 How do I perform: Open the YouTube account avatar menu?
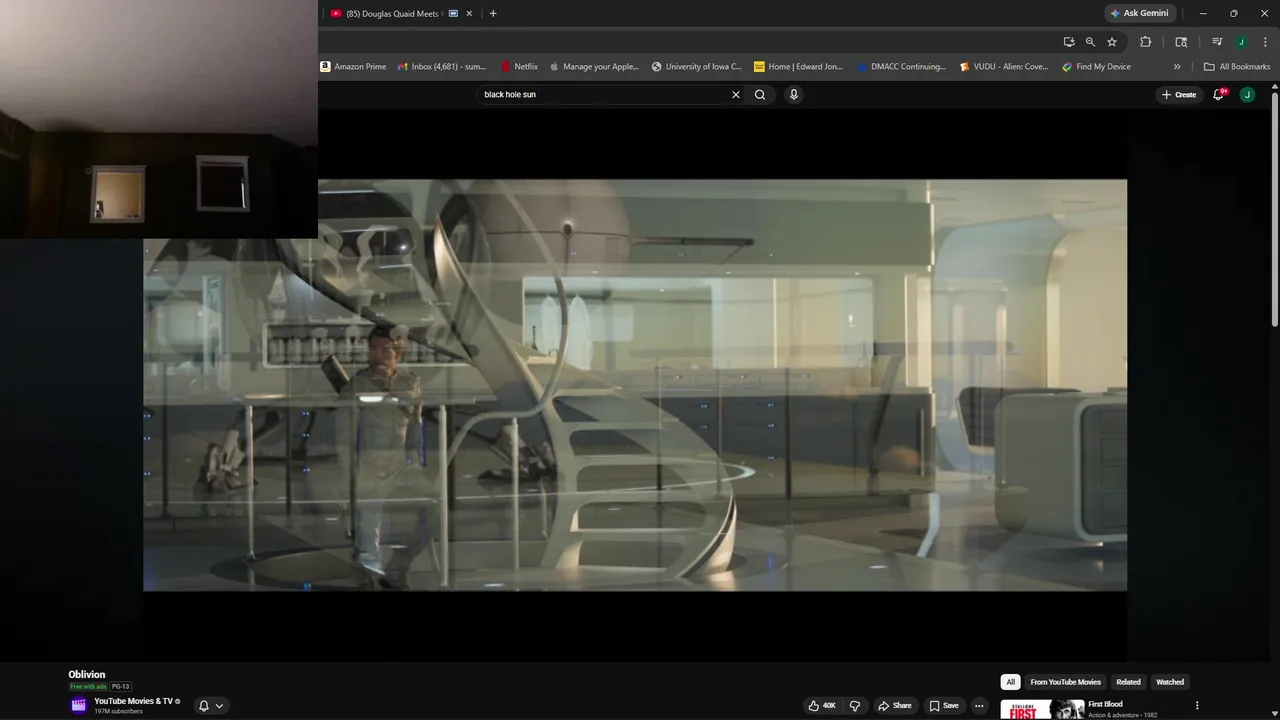tap(1247, 95)
